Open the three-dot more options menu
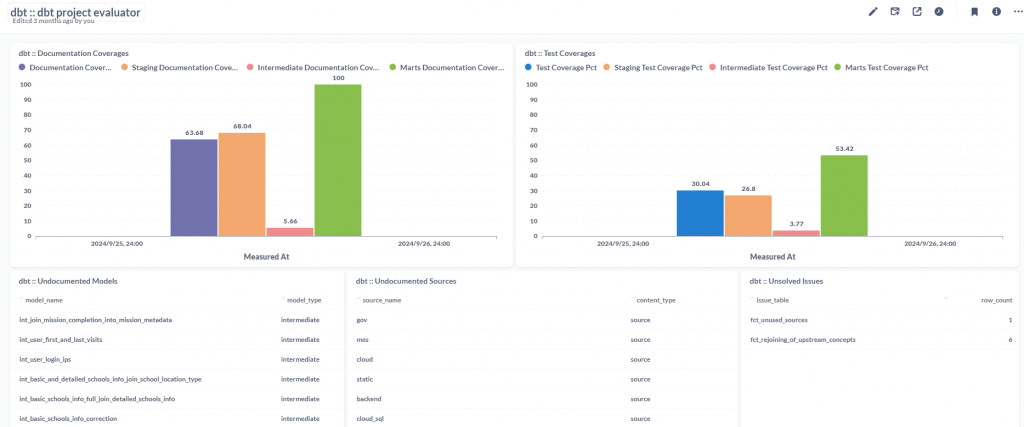This screenshot has width=1024, height=427. point(1018,12)
